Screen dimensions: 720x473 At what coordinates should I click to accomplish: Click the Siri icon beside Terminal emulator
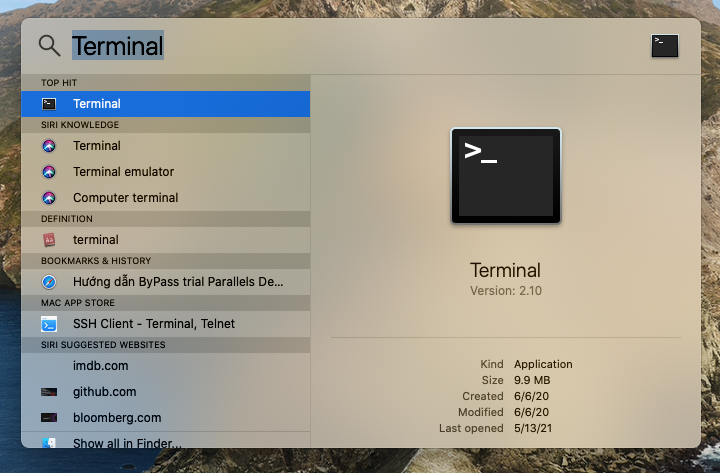tap(49, 172)
